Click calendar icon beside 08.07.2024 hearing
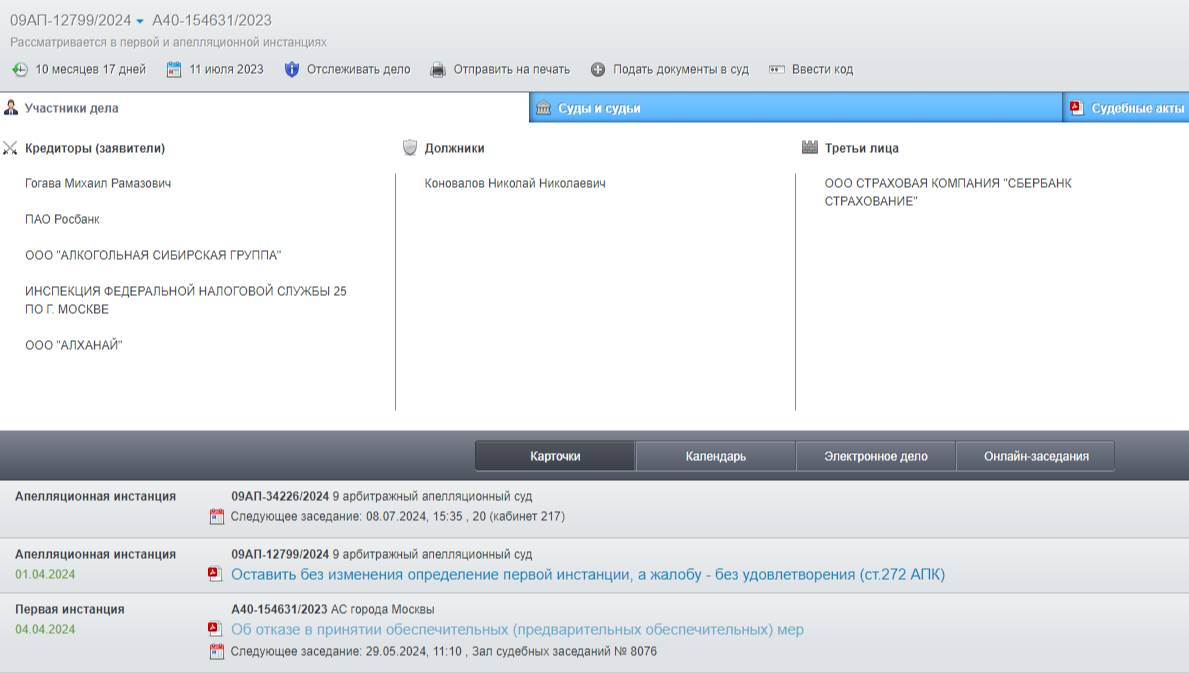The width and height of the screenshot is (1189, 673). tap(217, 517)
